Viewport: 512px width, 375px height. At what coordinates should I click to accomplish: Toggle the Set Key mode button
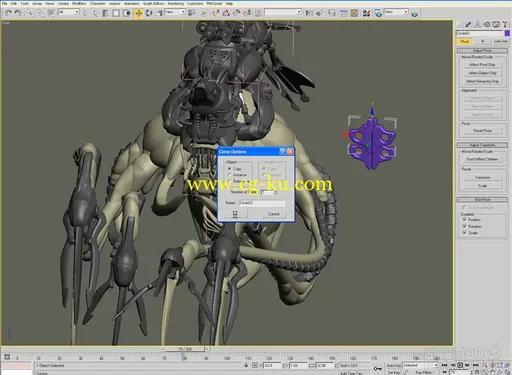[x=393, y=372]
